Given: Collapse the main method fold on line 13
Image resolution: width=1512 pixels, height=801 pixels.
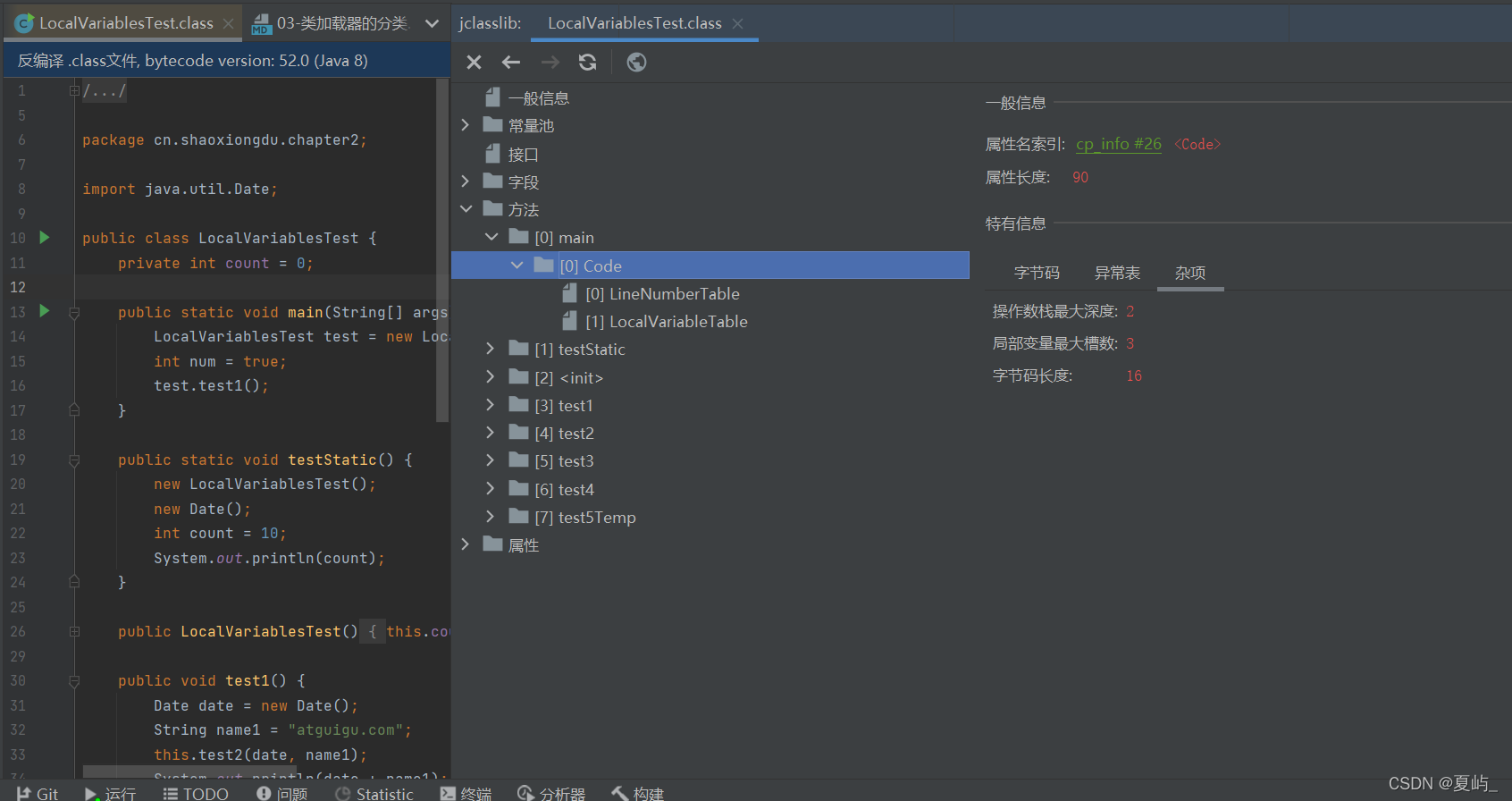Looking at the screenshot, I should pyautogui.click(x=74, y=313).
